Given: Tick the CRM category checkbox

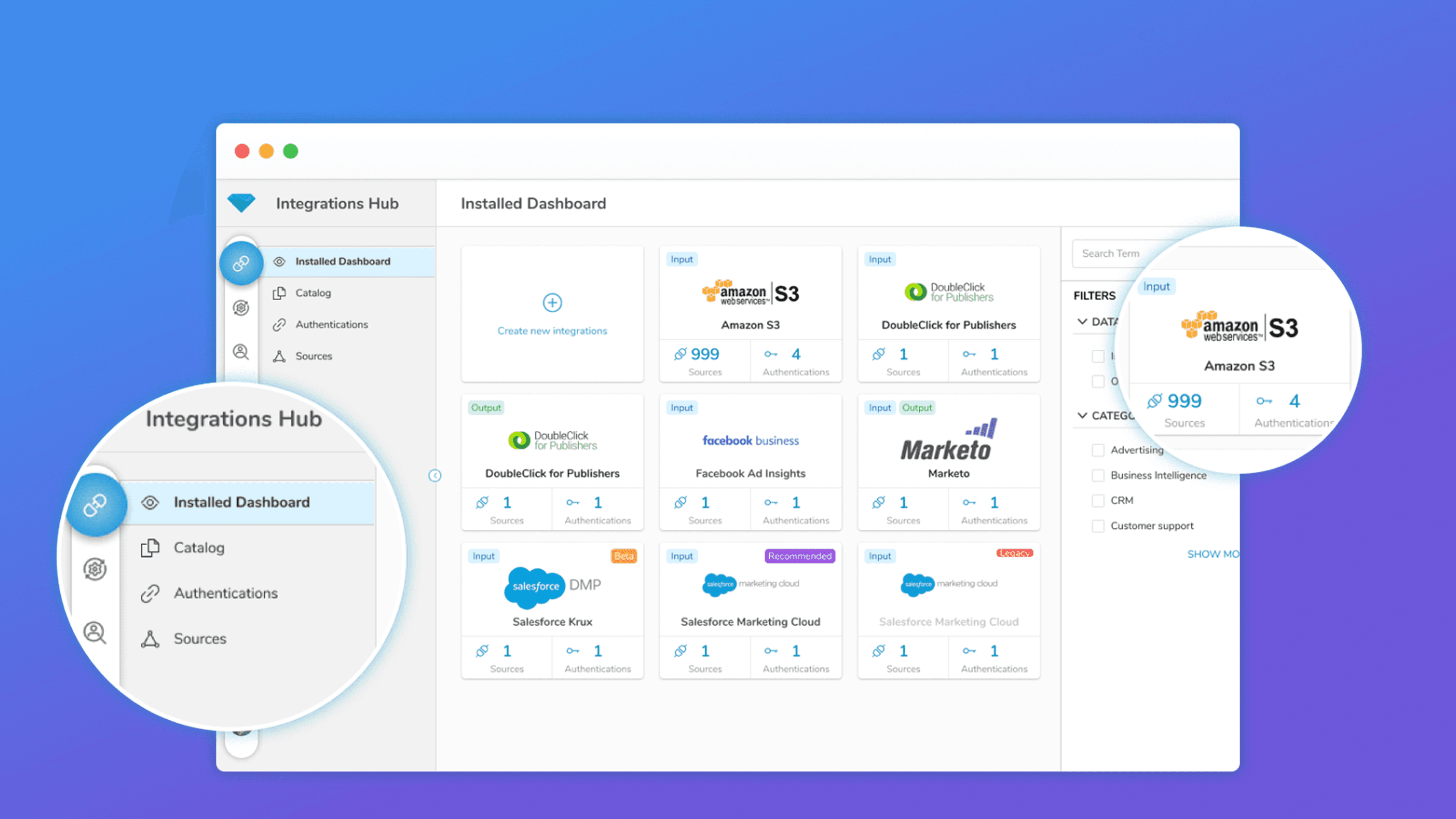Looking at the screenshot, I should pyautogui.click(x=1098, y=501).
